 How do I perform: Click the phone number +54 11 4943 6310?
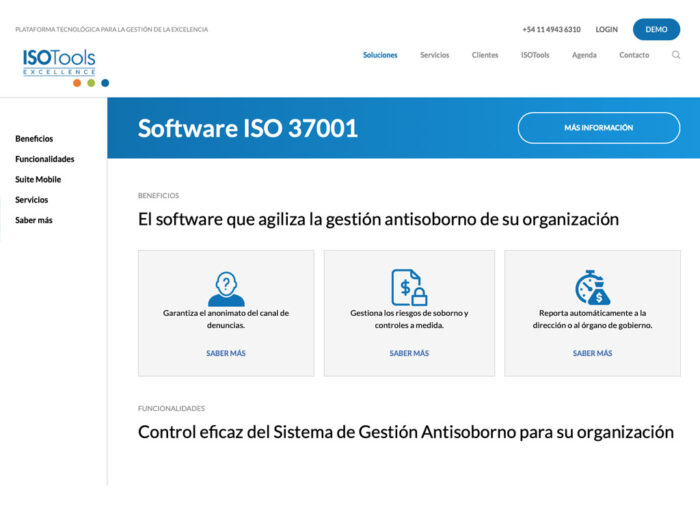coord(551,29)
